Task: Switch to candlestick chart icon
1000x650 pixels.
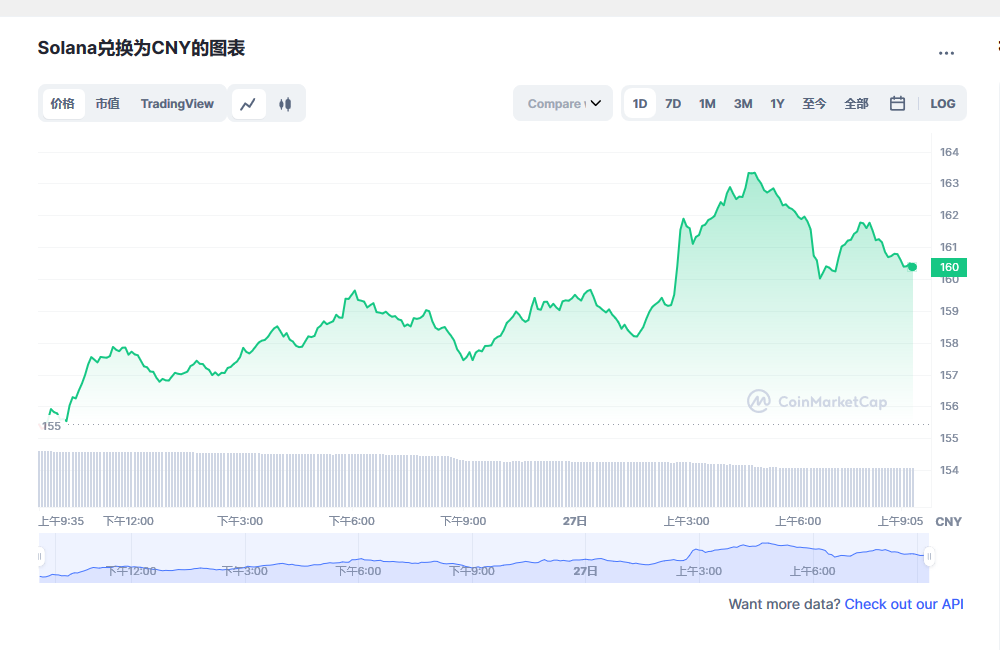Action: (285, 104)
